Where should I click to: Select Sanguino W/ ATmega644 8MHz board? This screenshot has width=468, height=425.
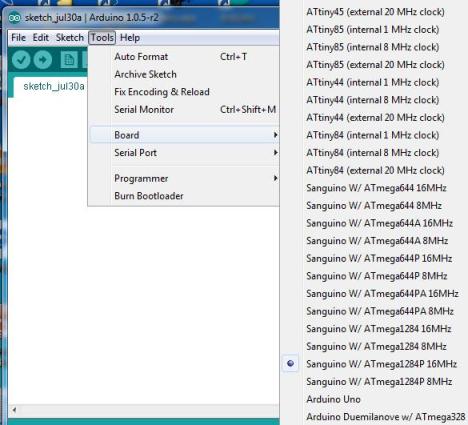374,205
